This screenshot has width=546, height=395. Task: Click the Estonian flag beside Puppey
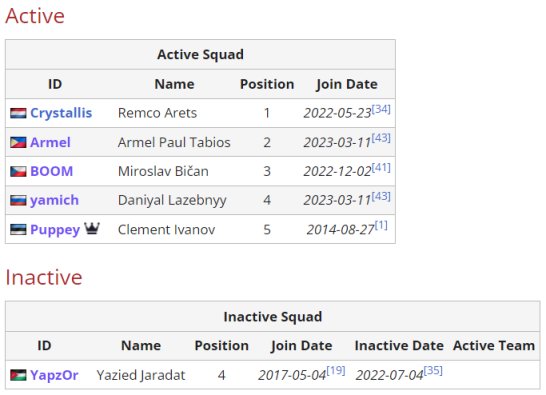(x=18, y=230)
